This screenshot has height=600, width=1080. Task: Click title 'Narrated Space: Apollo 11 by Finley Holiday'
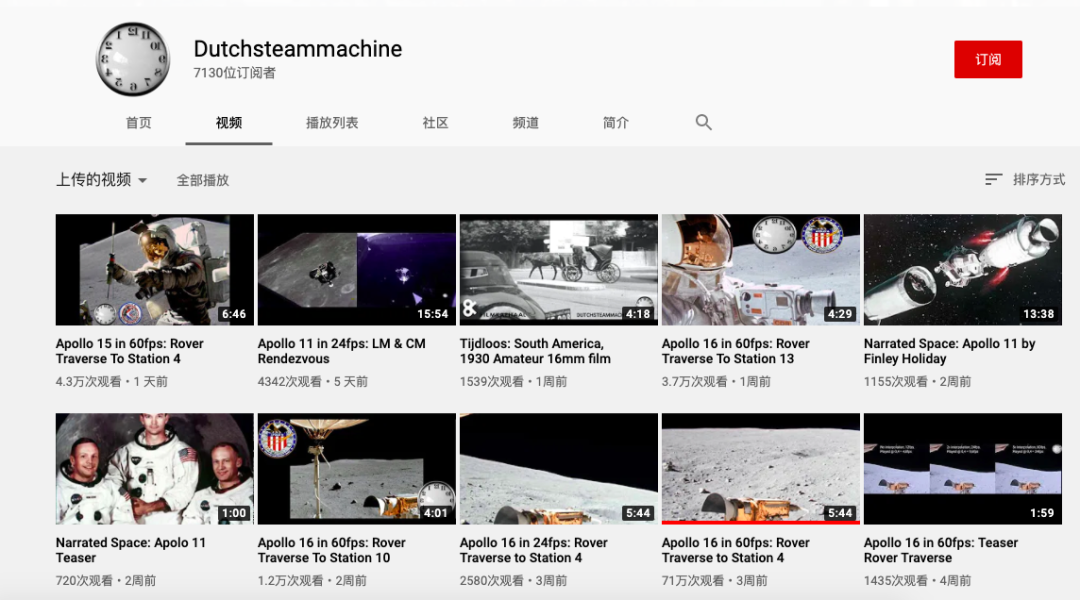pos(949,351)
